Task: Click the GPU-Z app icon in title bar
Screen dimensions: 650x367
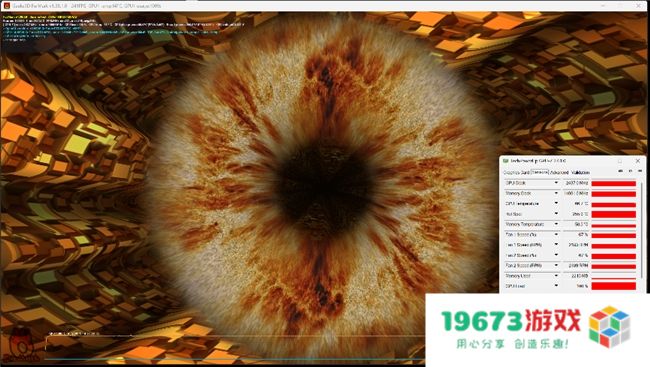Action: point(506,160)
